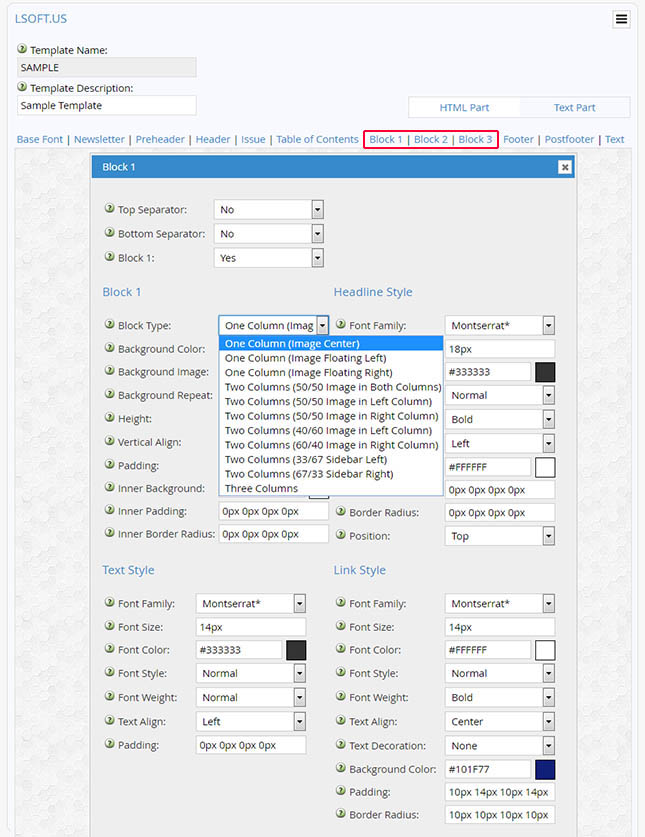Viewport: 645px width, 837px height.
Task: Select Two Columns (33/67 Sidebar Left)
Action: pos(331,460)
